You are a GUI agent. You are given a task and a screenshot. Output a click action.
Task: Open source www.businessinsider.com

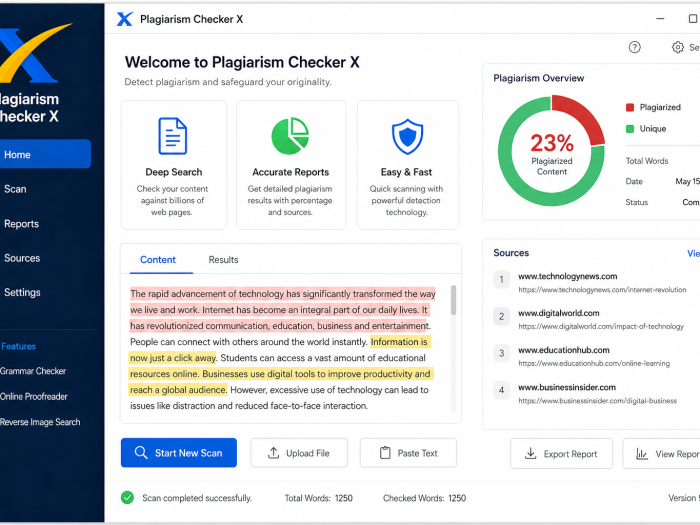pos(567,387)
